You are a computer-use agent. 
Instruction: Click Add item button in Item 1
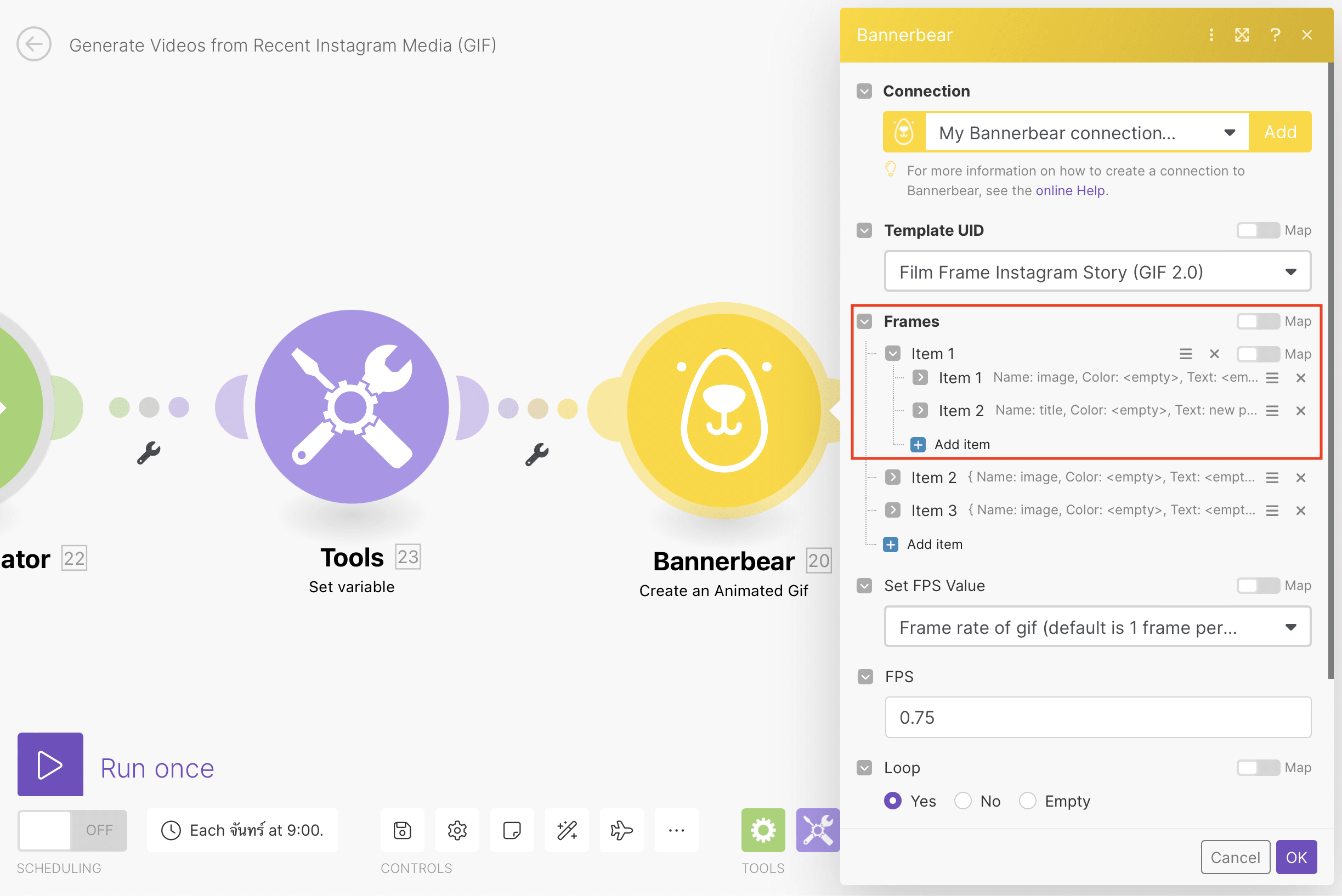pyautogui.click(x=950, y=444)
